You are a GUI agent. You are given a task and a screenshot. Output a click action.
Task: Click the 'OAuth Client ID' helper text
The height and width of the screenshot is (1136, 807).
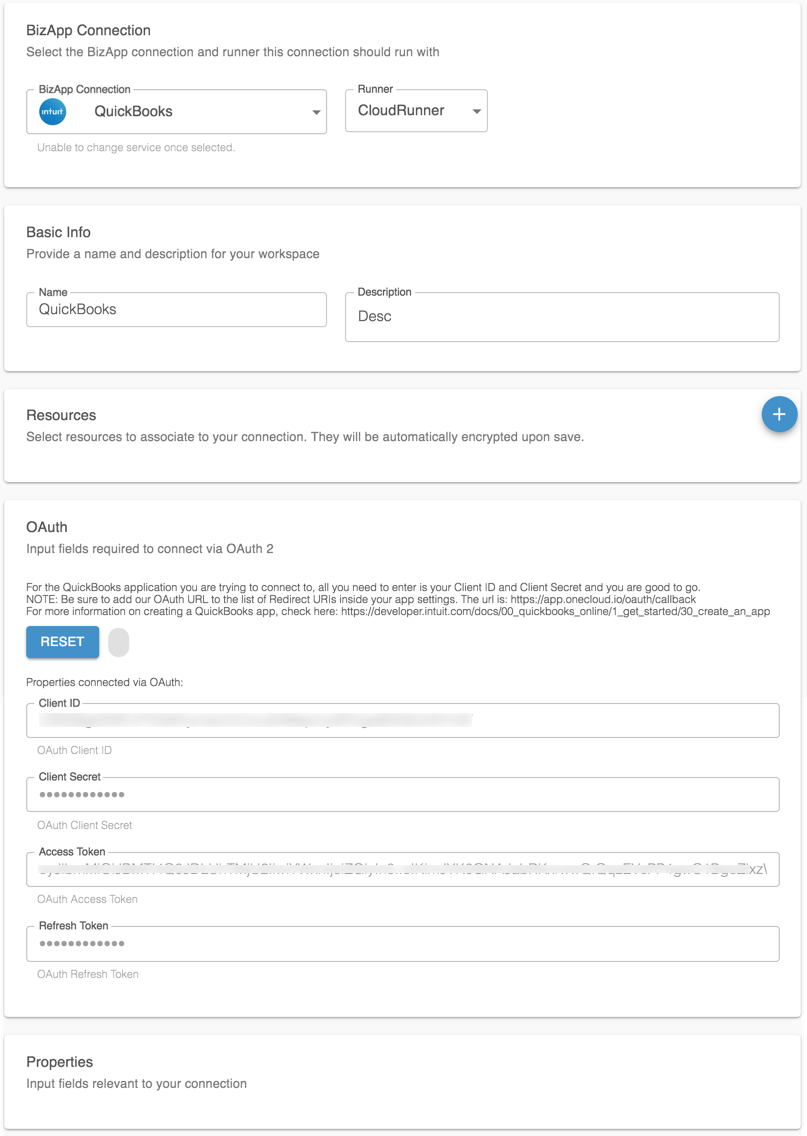click(x=75, y=751)
